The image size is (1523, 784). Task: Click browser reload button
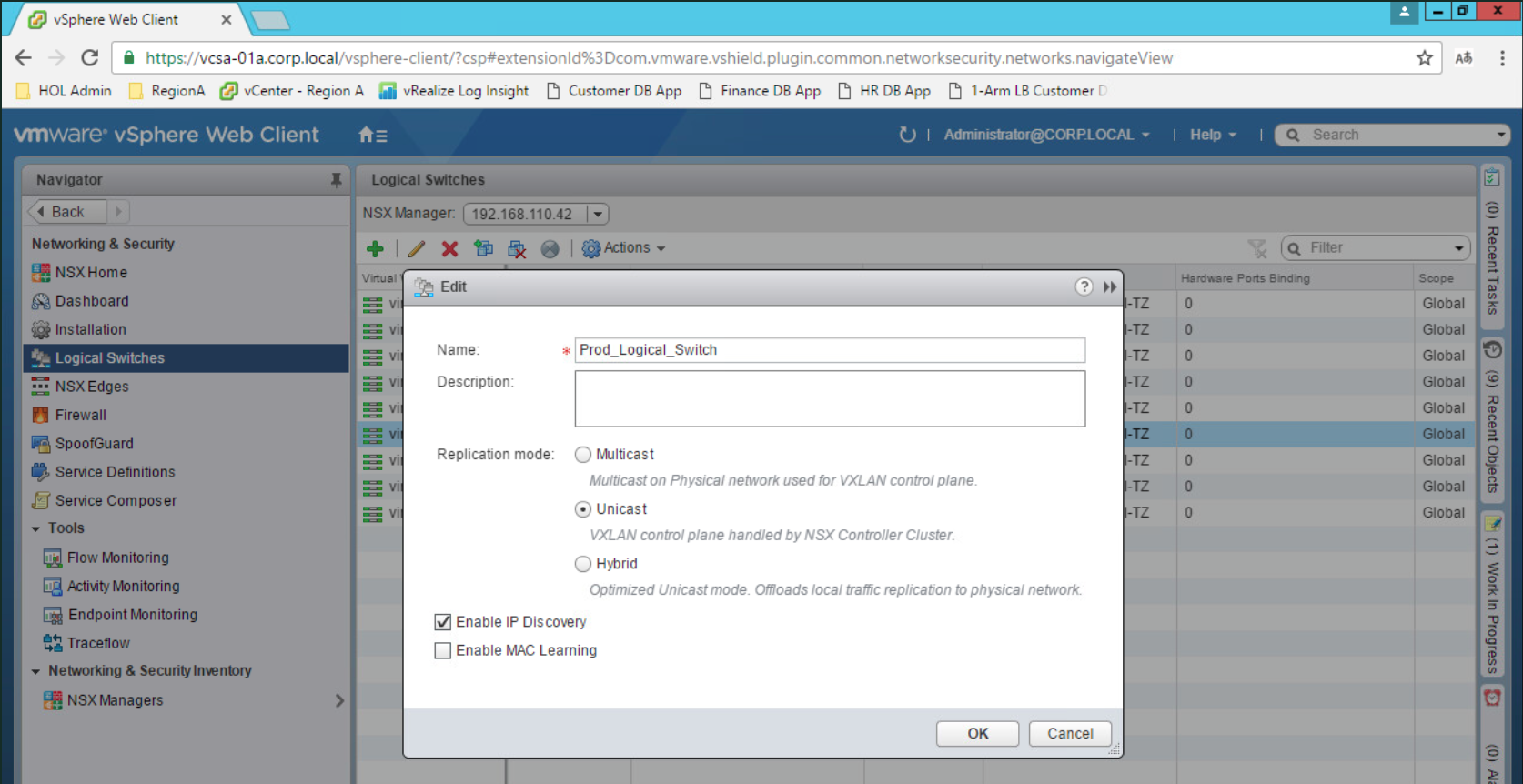(x=89, y=58)
